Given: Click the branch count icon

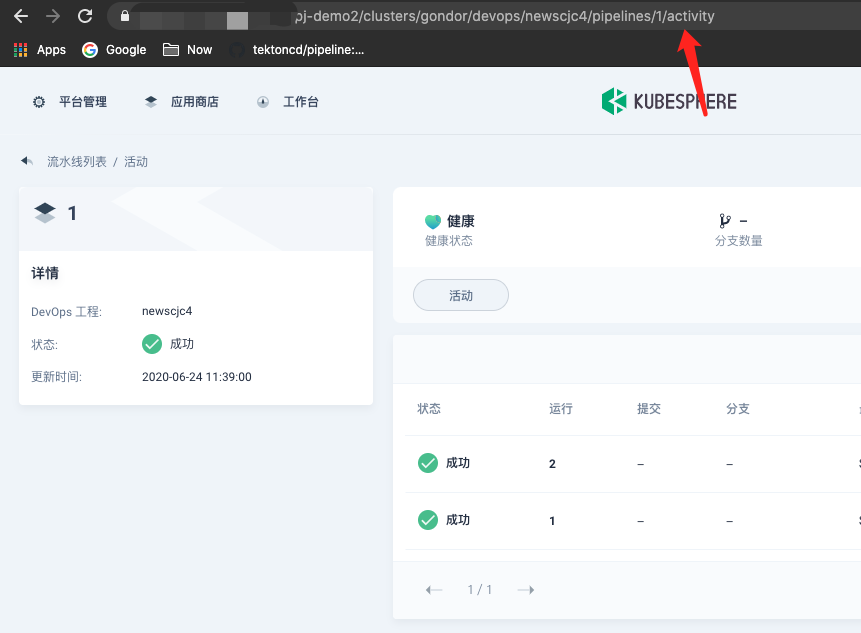Looking at the screenshot, I should (725, 221).
